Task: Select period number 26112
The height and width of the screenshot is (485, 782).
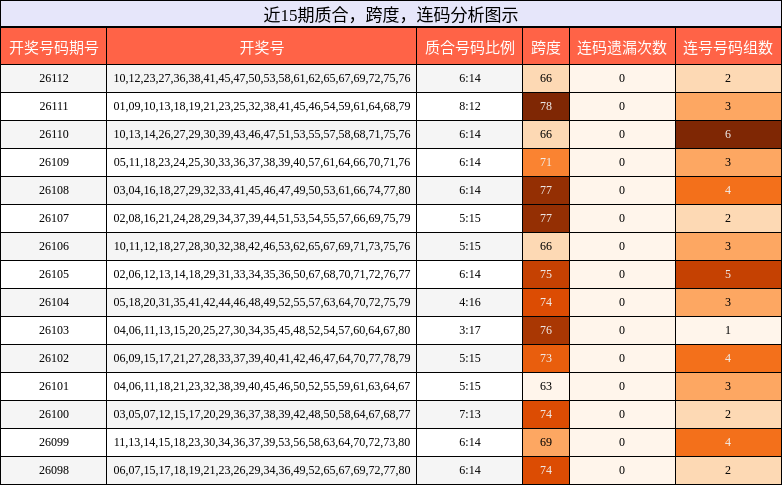Action: pos(53,78)
